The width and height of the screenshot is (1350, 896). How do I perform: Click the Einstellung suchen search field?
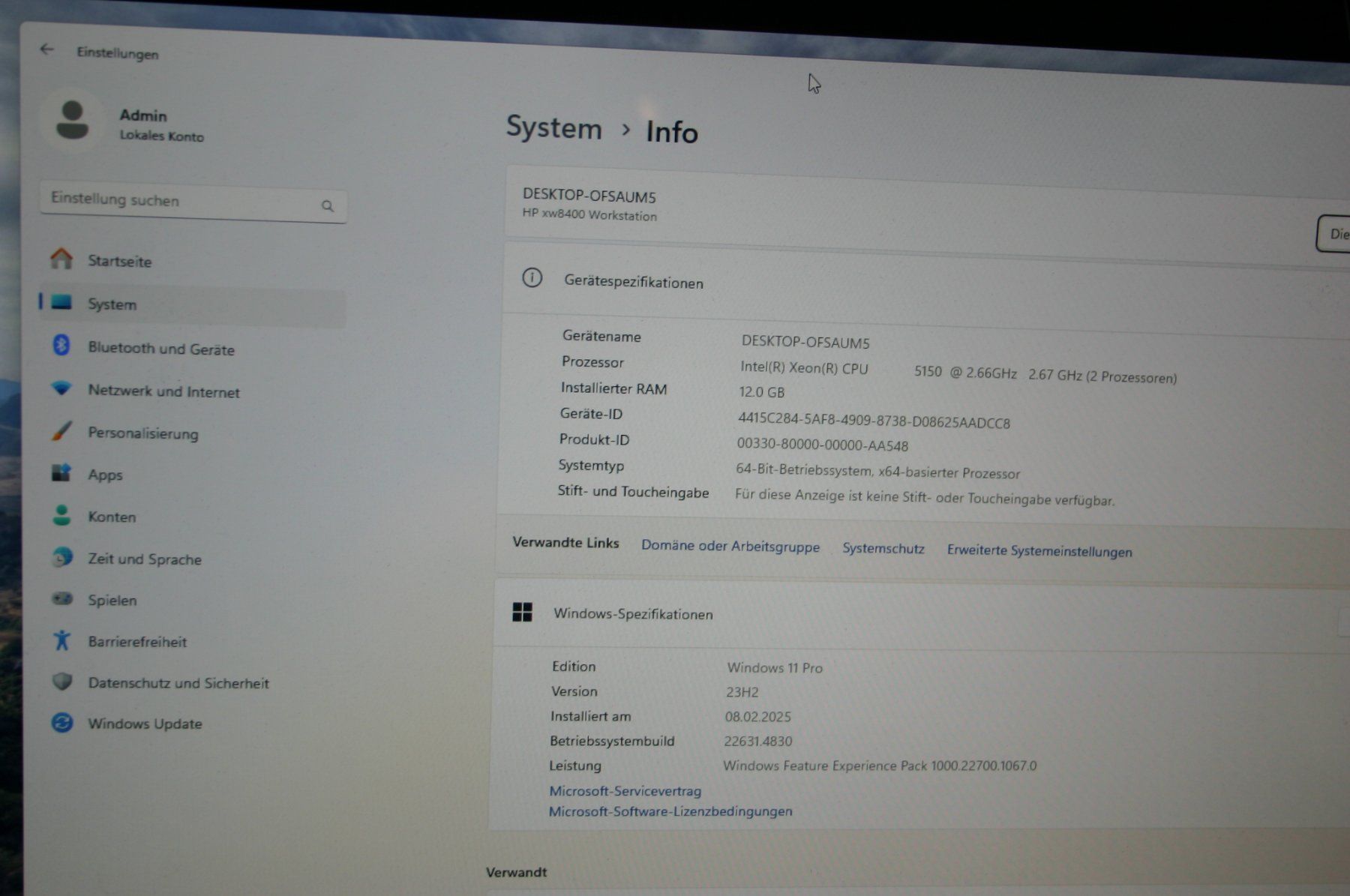pos(193,202)
